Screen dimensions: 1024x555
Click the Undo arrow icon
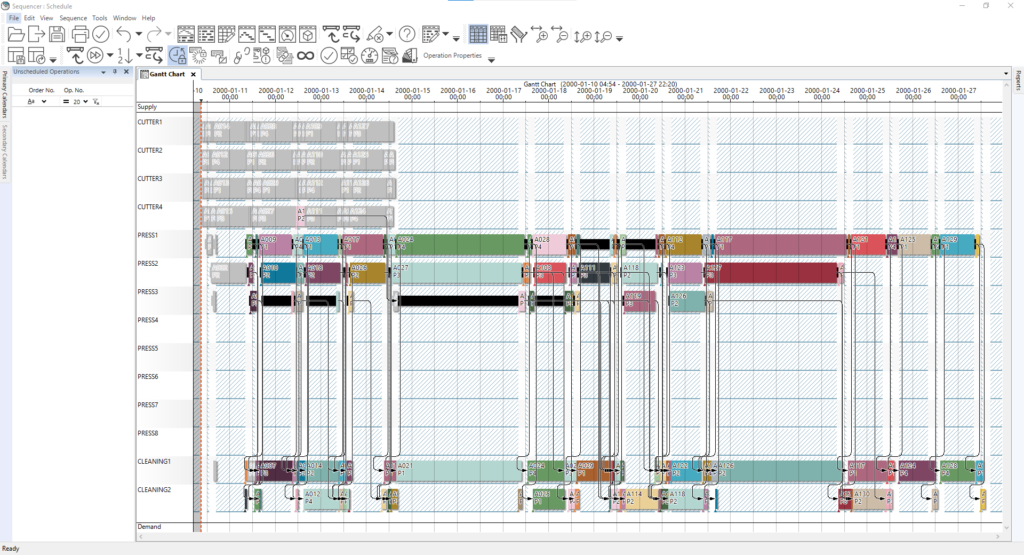coord(122,34)
